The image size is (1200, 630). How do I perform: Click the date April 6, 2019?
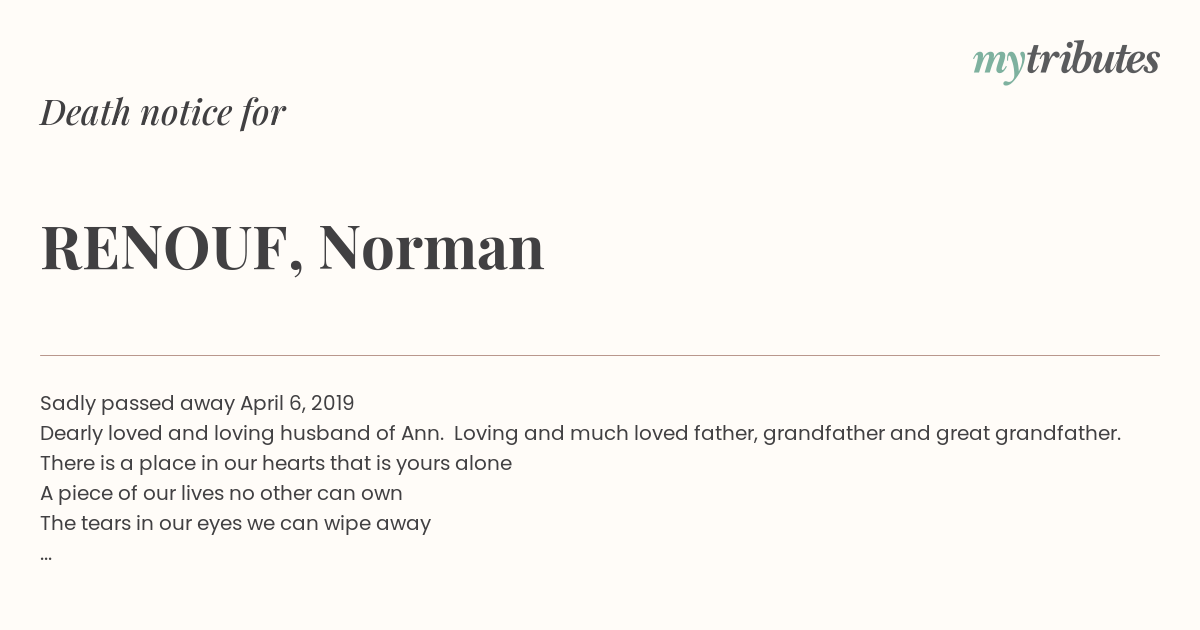coord(297,403)
